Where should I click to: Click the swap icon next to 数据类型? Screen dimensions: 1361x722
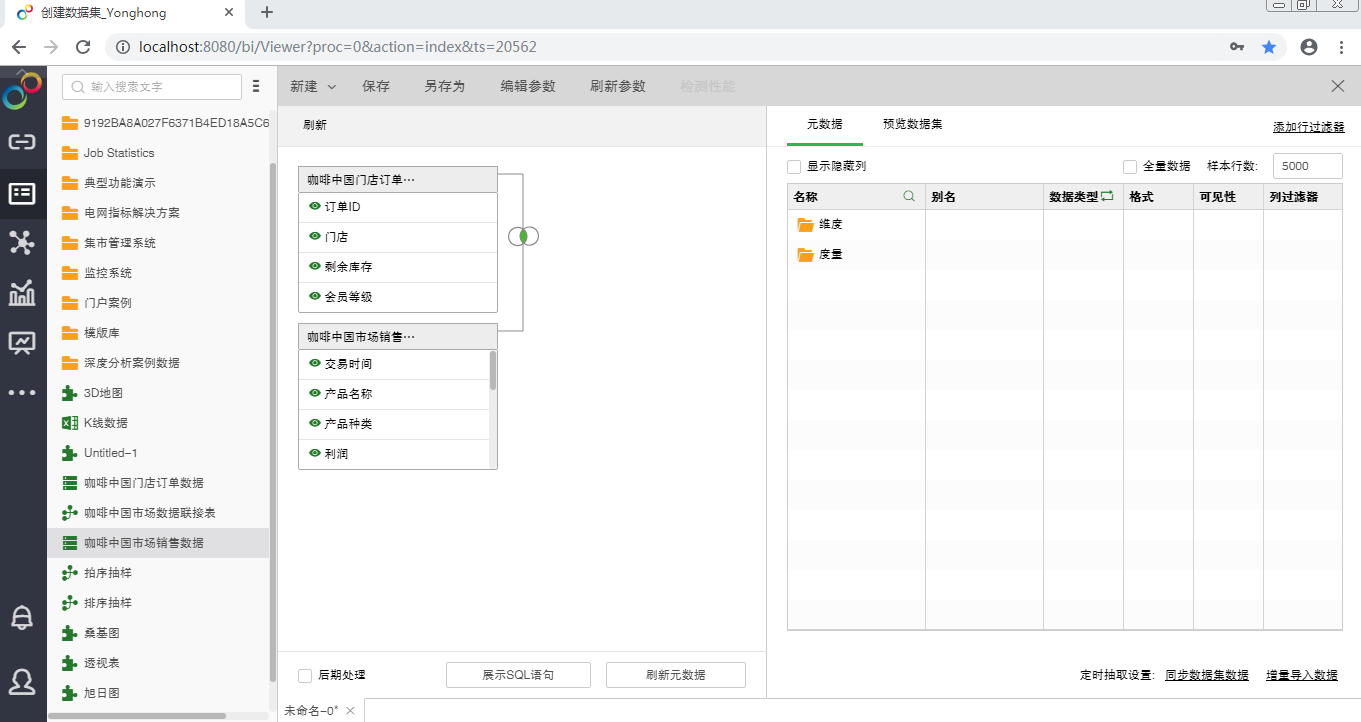click(1107, 197)
